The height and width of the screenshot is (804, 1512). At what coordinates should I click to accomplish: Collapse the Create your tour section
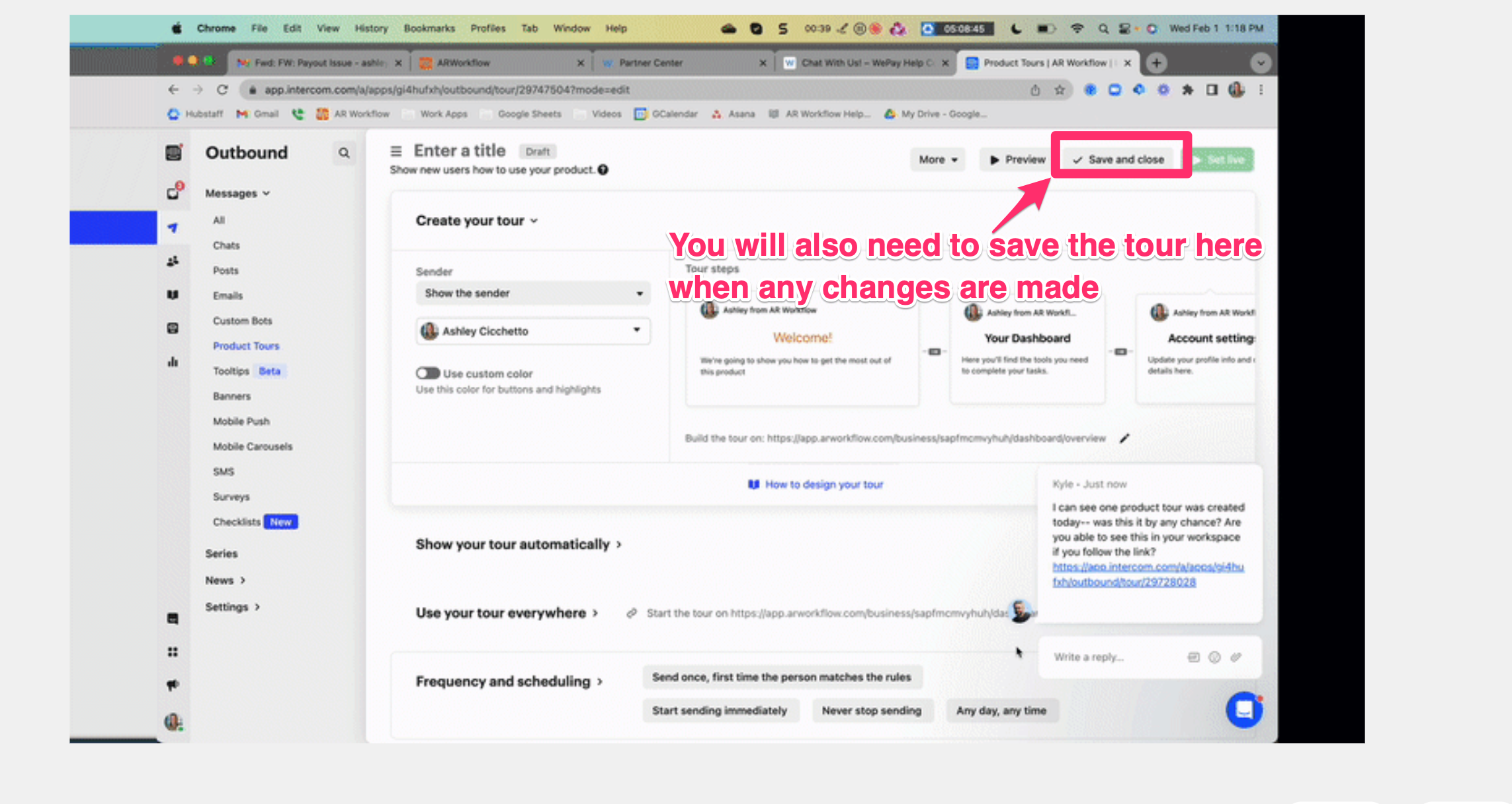(x=476, y=221)
